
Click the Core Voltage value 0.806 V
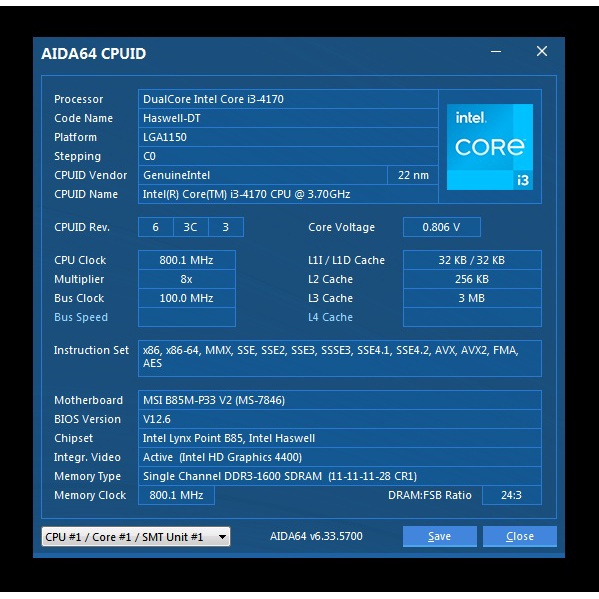coord(442,227)
